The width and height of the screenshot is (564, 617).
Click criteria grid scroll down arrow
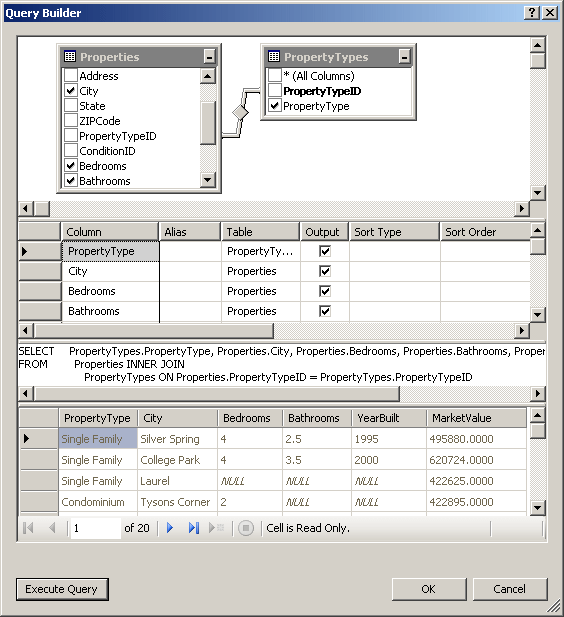(x=538, y=314)
